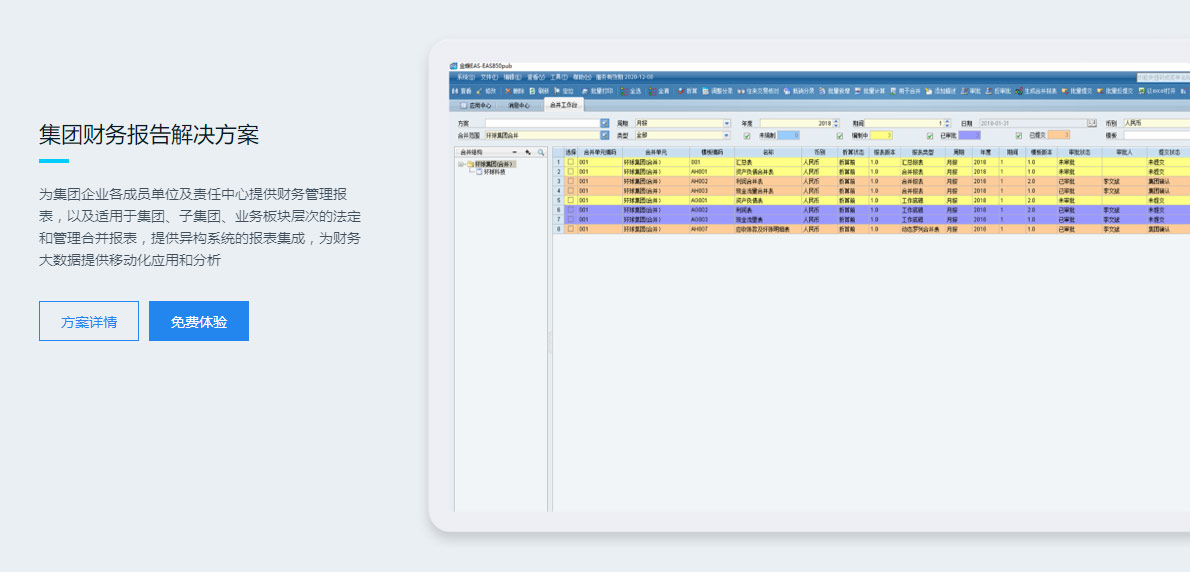The height and width of the screenshot is (572, 1190).
Task: Open the 日期 calendar picker icon
Action: click(1092, 123)
